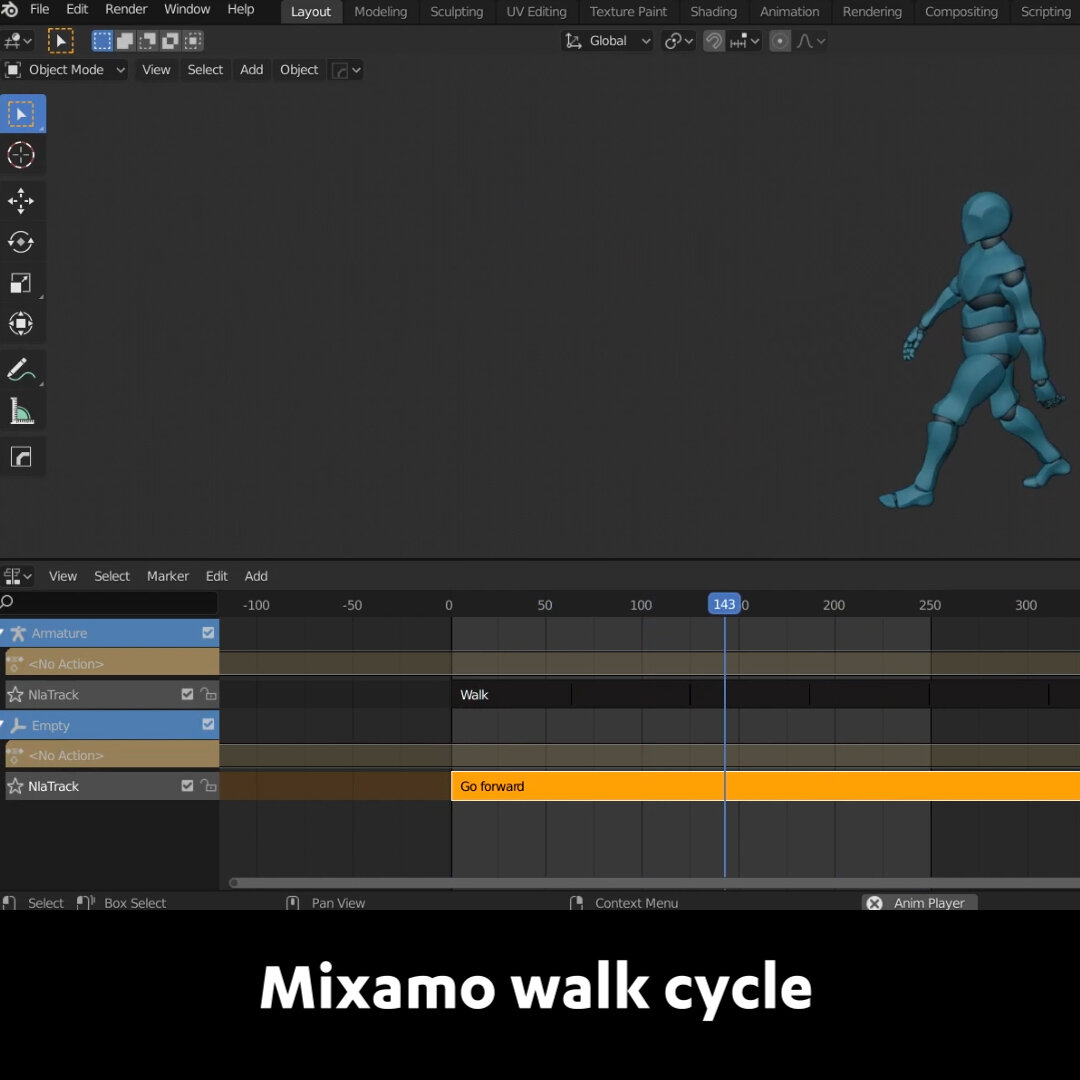Collapse the Armature channel group
The image size is (1080, 1080).
click(3, 632)
